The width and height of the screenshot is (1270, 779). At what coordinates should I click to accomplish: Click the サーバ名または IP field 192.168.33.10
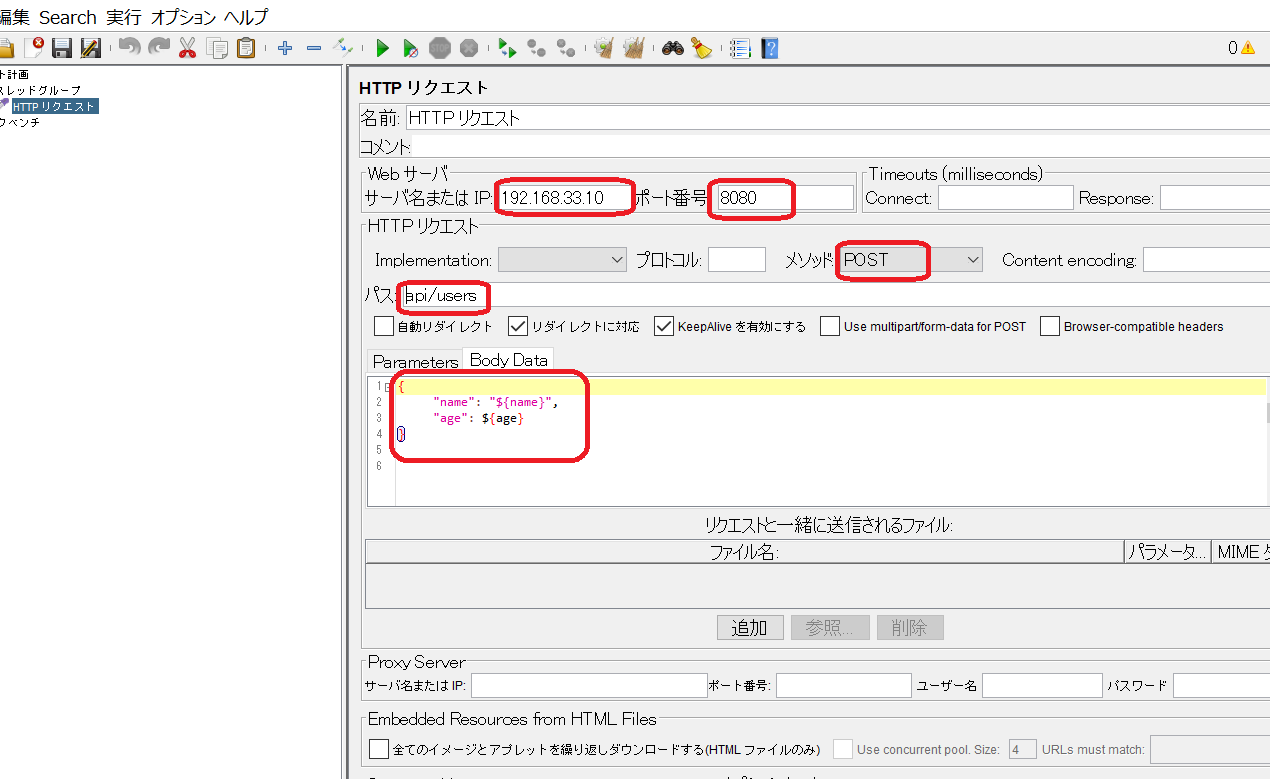pos(568,198)
